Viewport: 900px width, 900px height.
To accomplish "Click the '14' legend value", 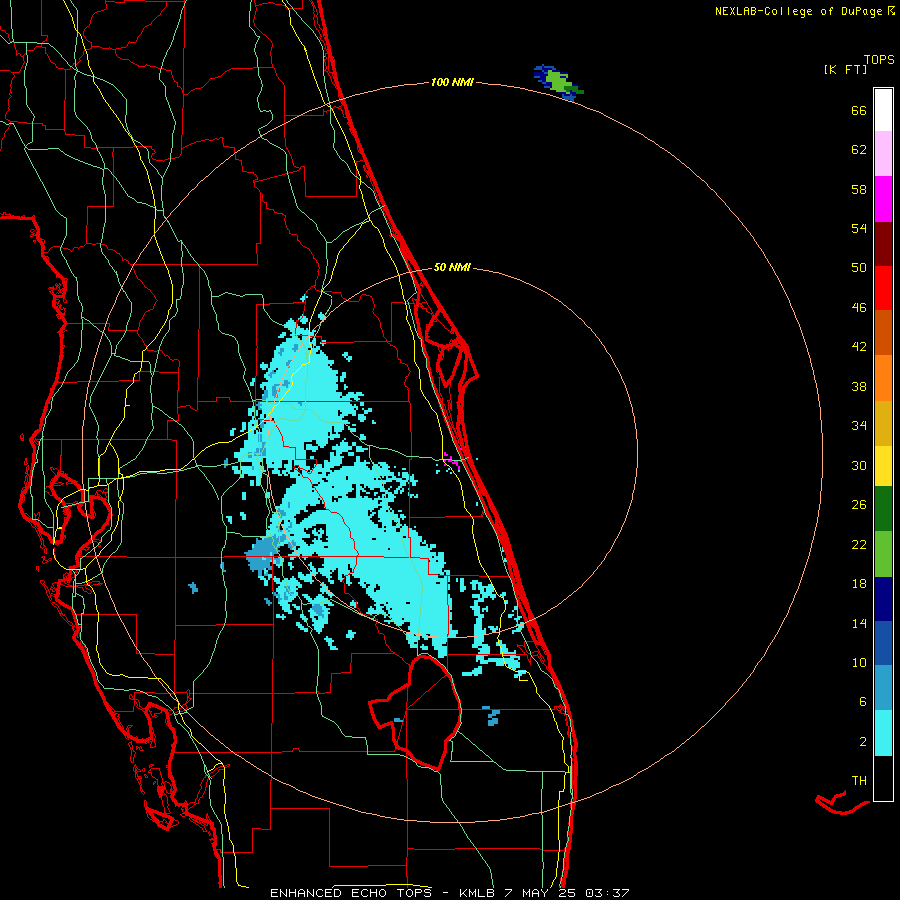I will coord(859,623).
